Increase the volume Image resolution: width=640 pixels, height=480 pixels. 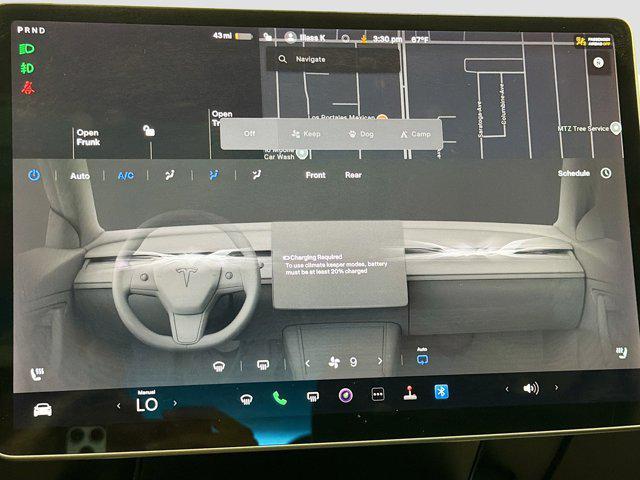click(x=556, y=387)
